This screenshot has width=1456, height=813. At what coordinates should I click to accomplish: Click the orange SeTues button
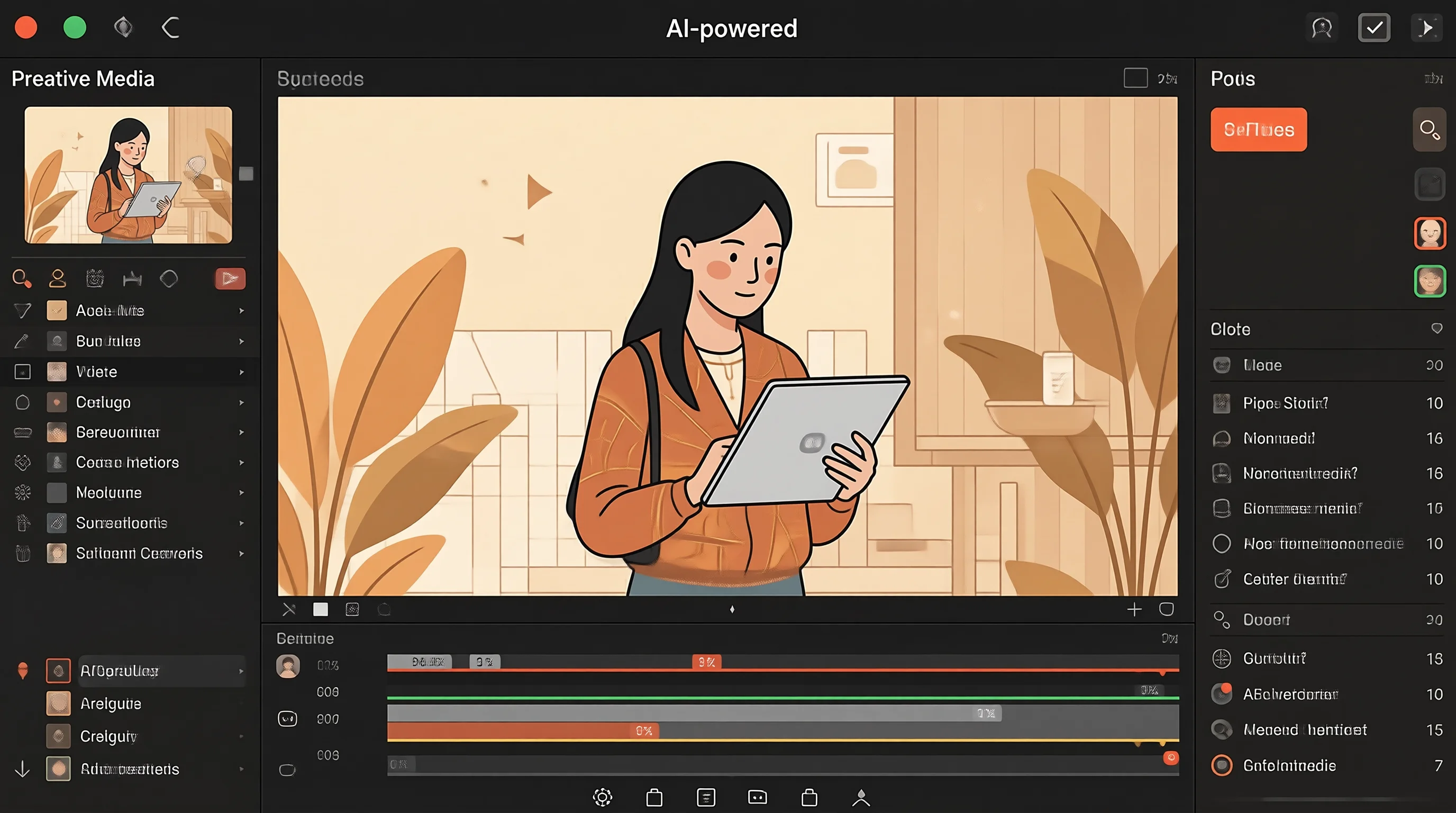tap(1259, 130)
